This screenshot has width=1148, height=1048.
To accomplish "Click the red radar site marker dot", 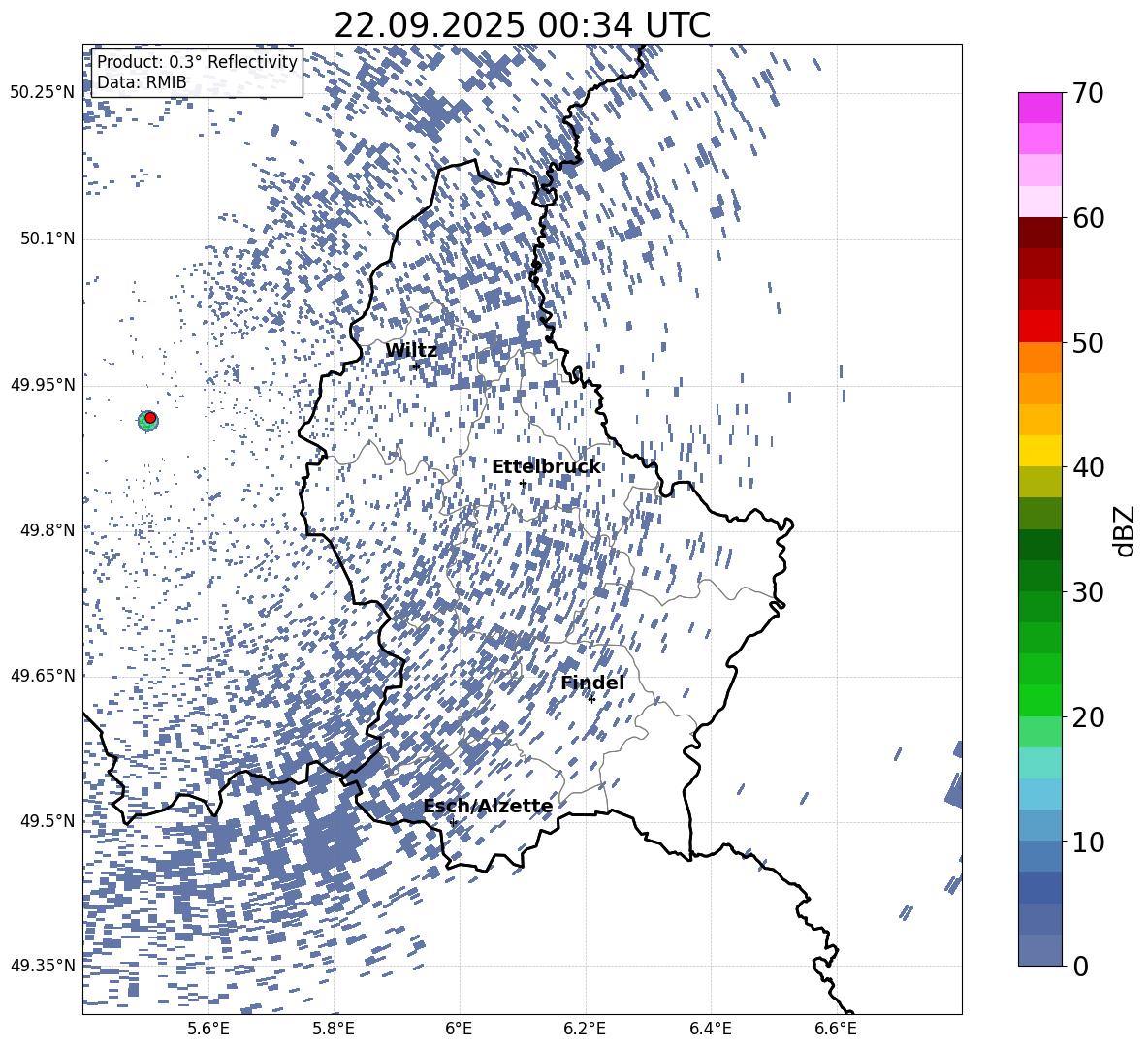I will [x=150, y=418].
